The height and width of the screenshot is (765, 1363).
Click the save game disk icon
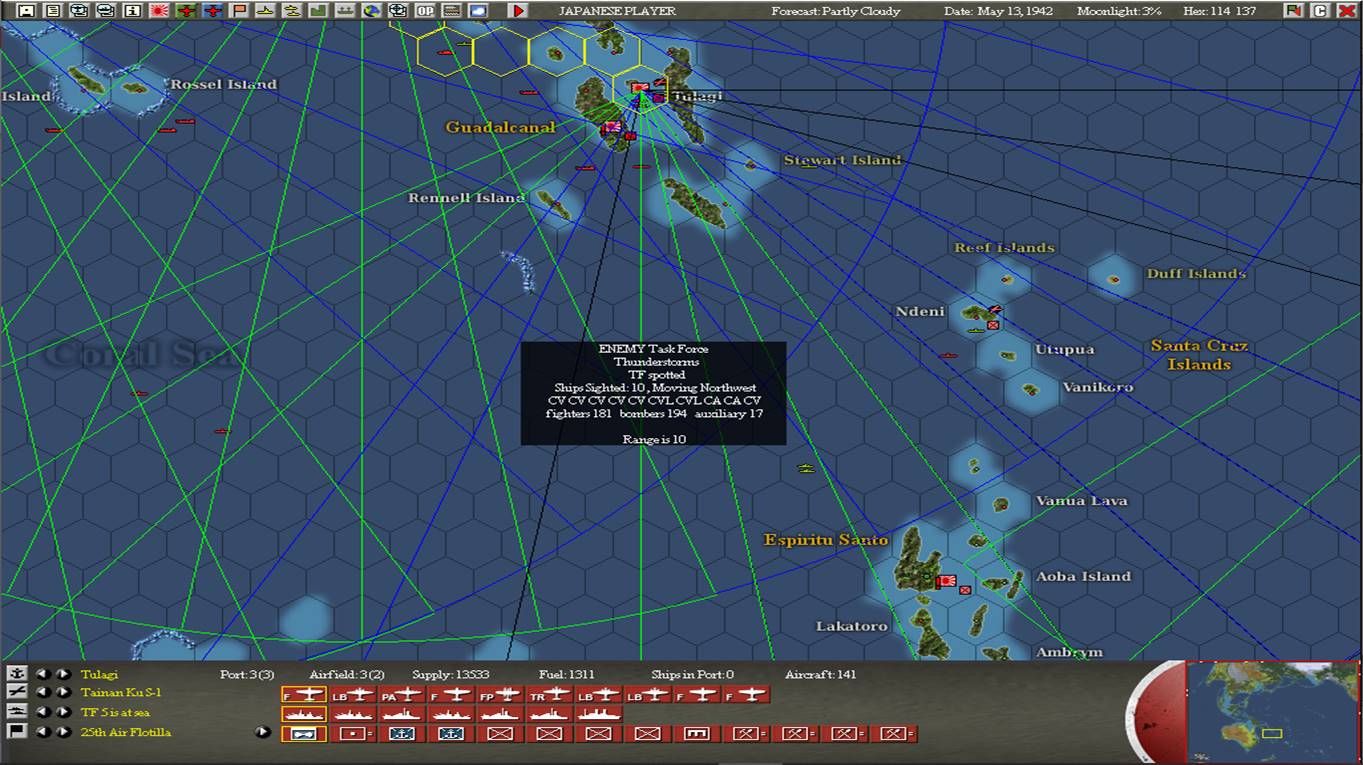coord(25,11)
